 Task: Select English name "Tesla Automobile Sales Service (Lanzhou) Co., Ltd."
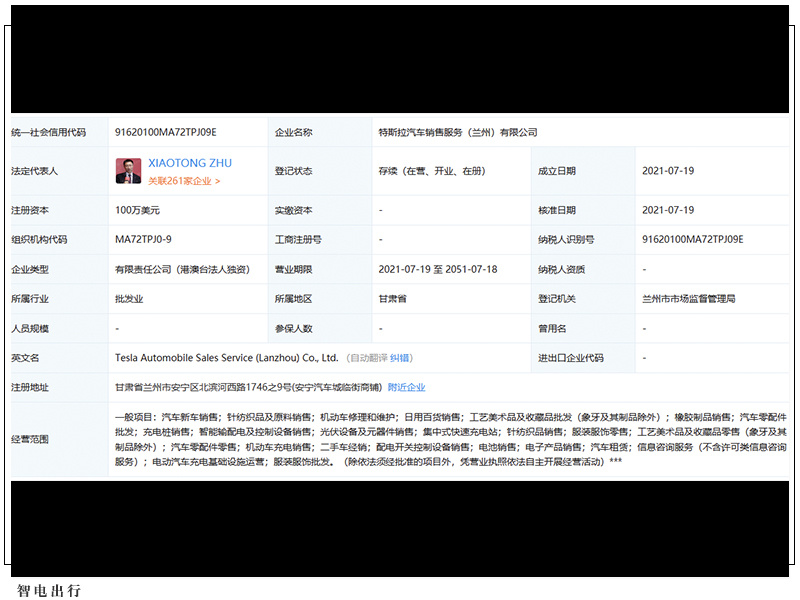[227, 358]
